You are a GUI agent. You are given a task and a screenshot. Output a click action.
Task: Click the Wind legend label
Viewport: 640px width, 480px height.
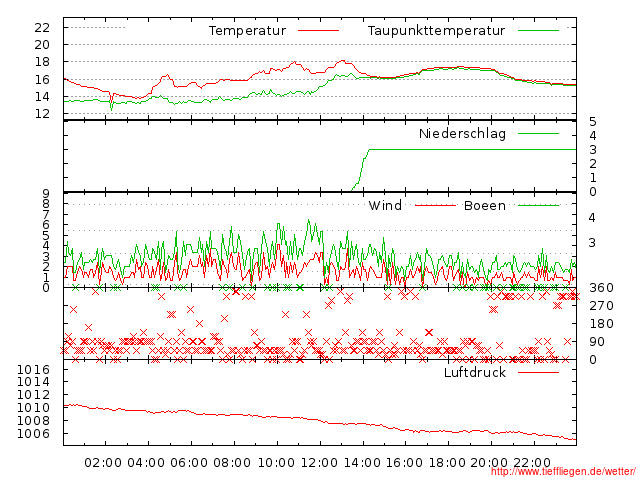pyautogui.click(x=385, y=205)
